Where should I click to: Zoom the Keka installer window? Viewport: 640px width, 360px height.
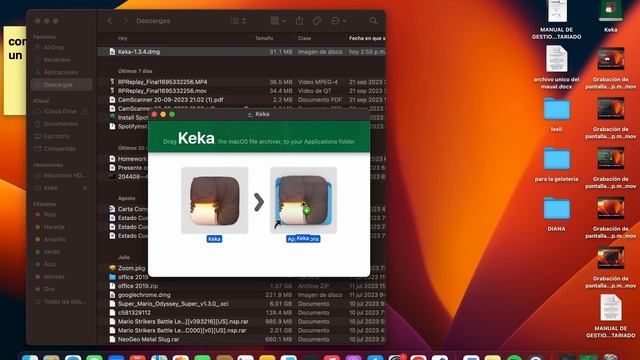coord(172,114)
